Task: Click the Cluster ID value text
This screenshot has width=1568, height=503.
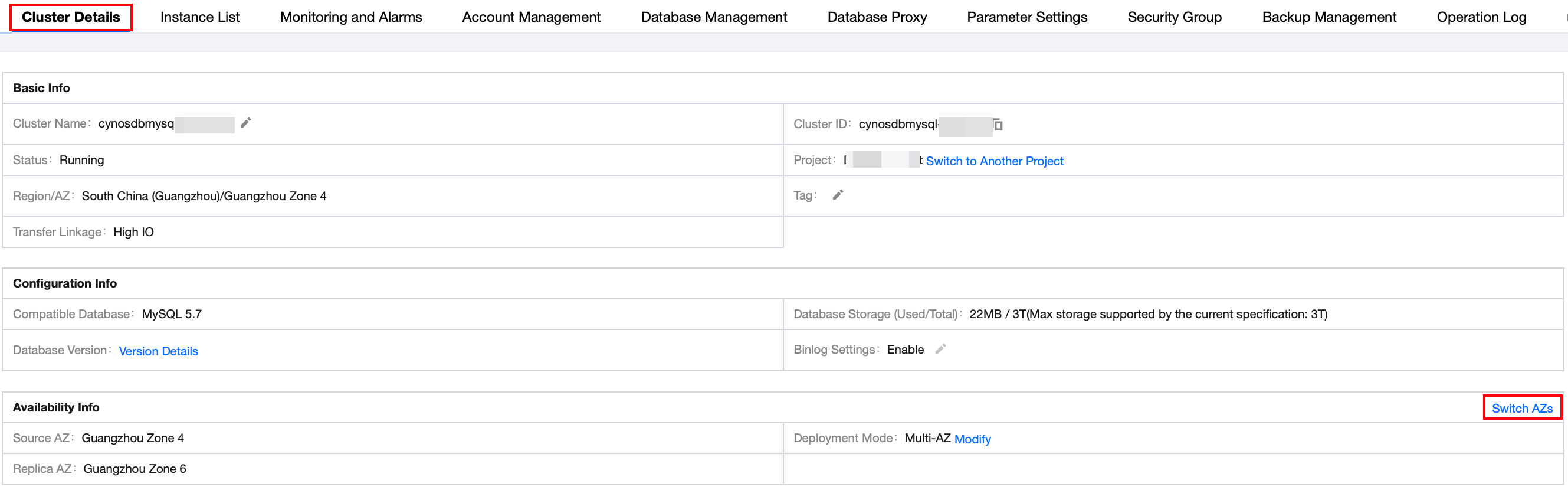Action: click(x=898, y=124)
